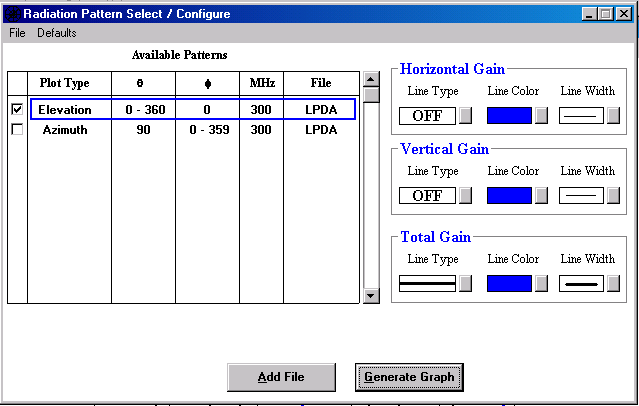
Task: Open Horizontal Gain Line Type dropdown button
Action: (x=465, y=115)
